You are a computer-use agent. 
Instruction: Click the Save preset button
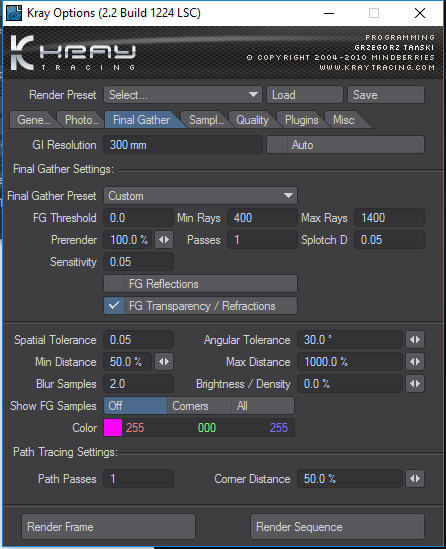pos(386,95)
